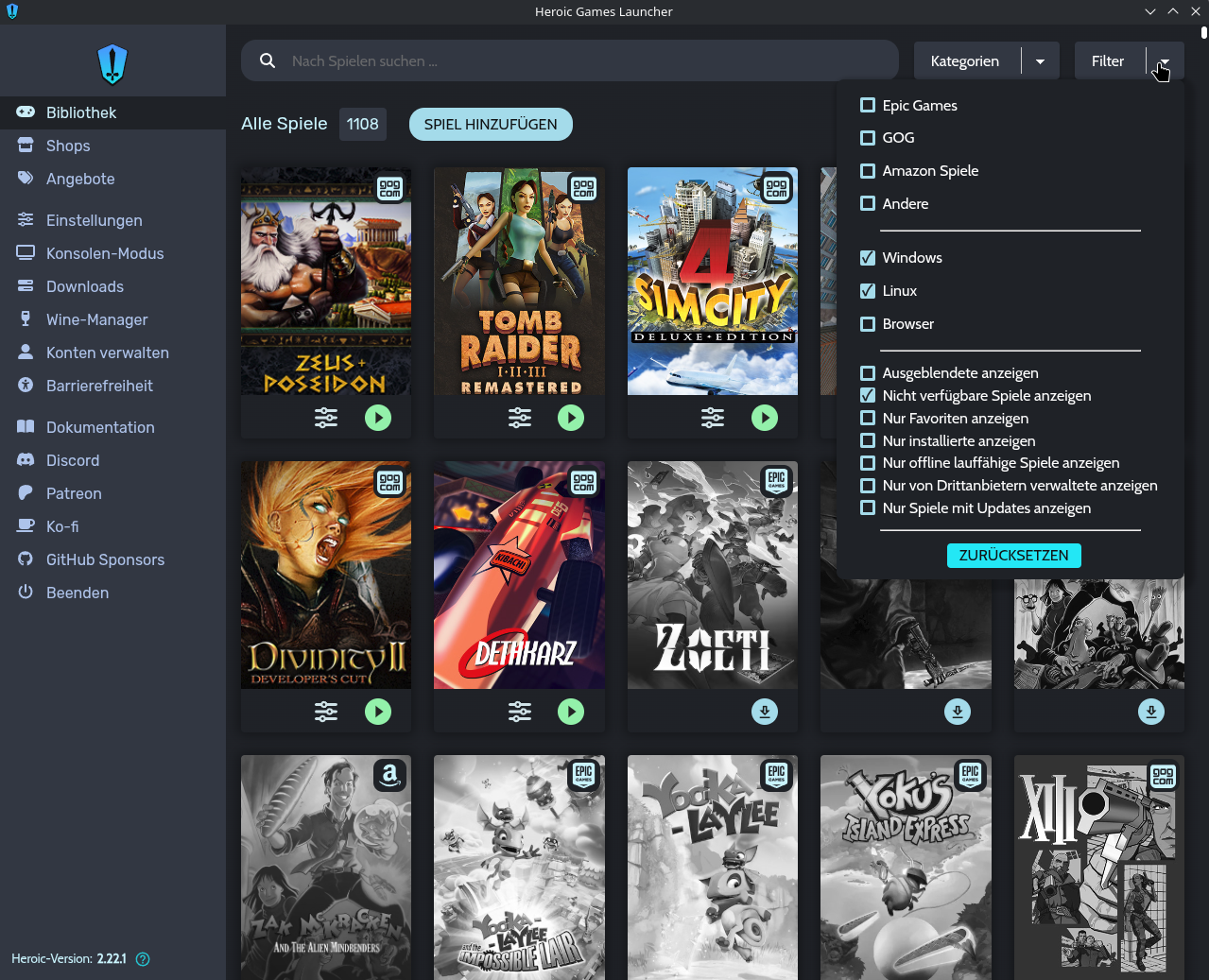Click the vertical scrollbar handle
Image resolution: width=1209 pixels, height=980 pixels.
1203,32
